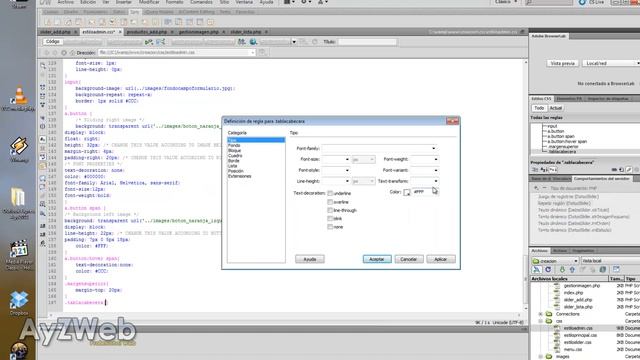The width and height of the screenshot is (640, 360).
Task: Open the site management icon in menu bar
Action: (x=323, y=2)
